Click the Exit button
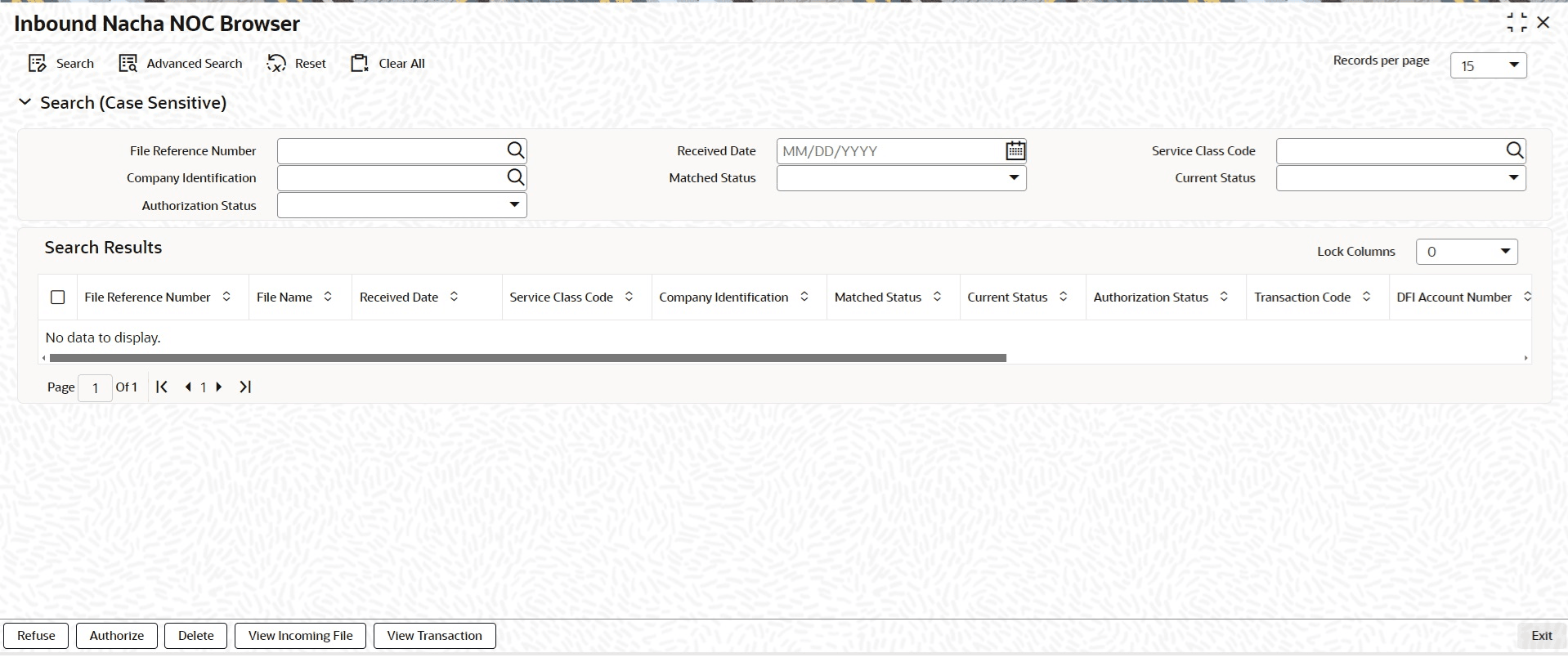This screenshot has height=662, width=1568. [1541, 636]
